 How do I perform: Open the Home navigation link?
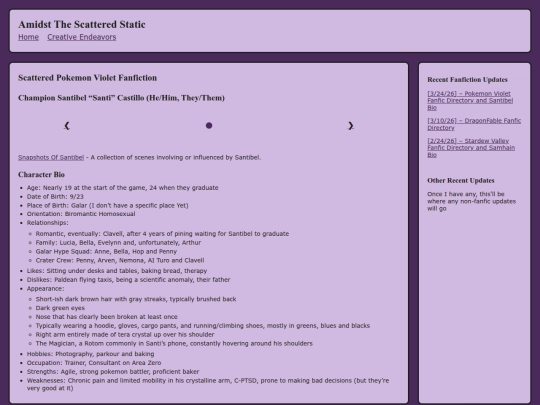pos(29,37)
